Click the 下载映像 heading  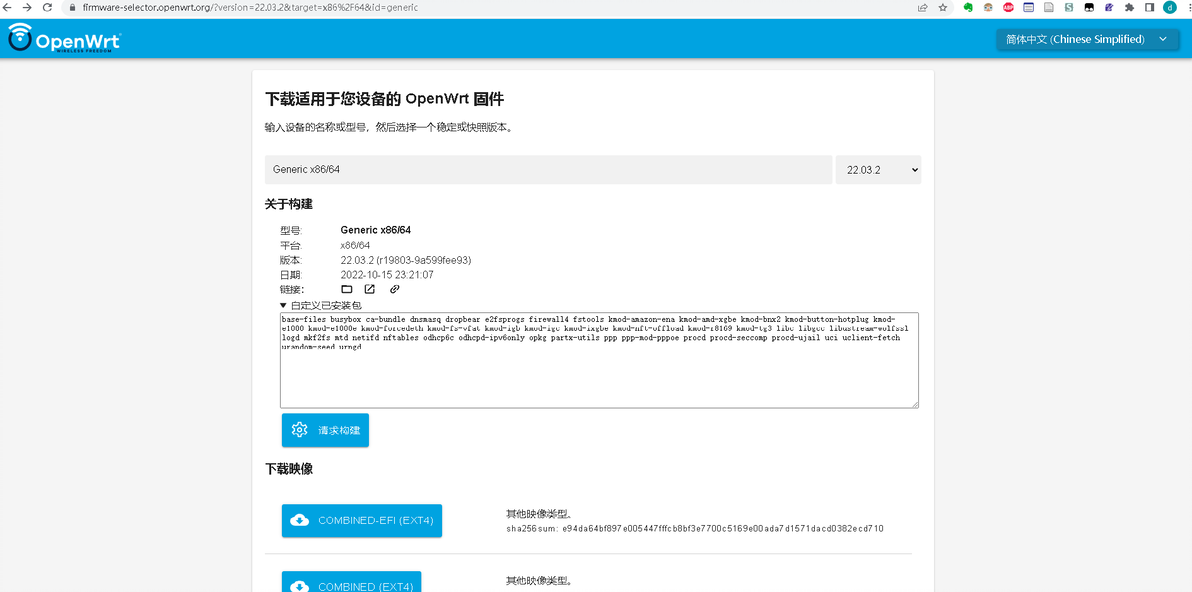(289, 469)
